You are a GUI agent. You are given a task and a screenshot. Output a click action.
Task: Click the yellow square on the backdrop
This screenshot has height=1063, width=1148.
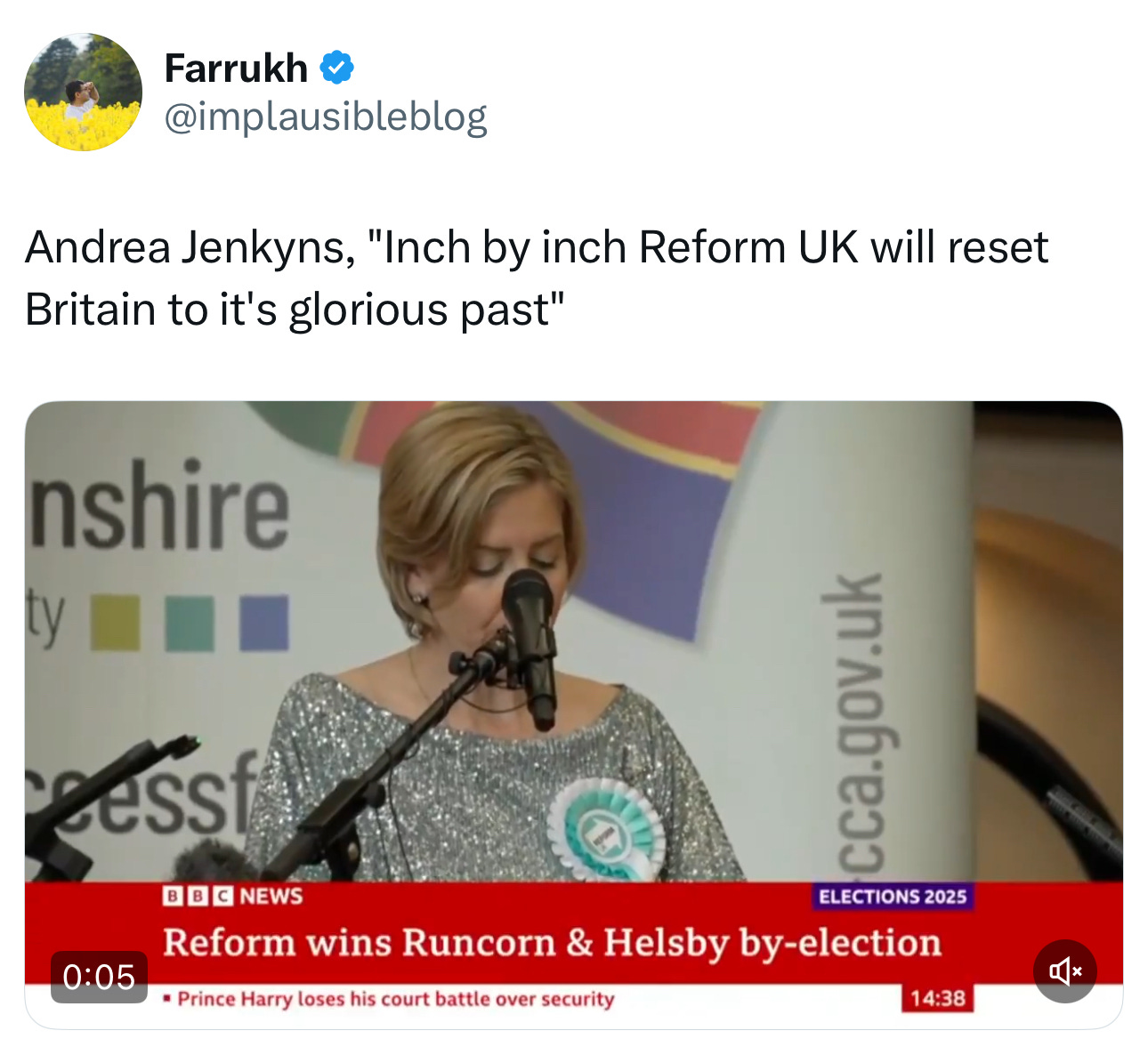click(117, 623)
